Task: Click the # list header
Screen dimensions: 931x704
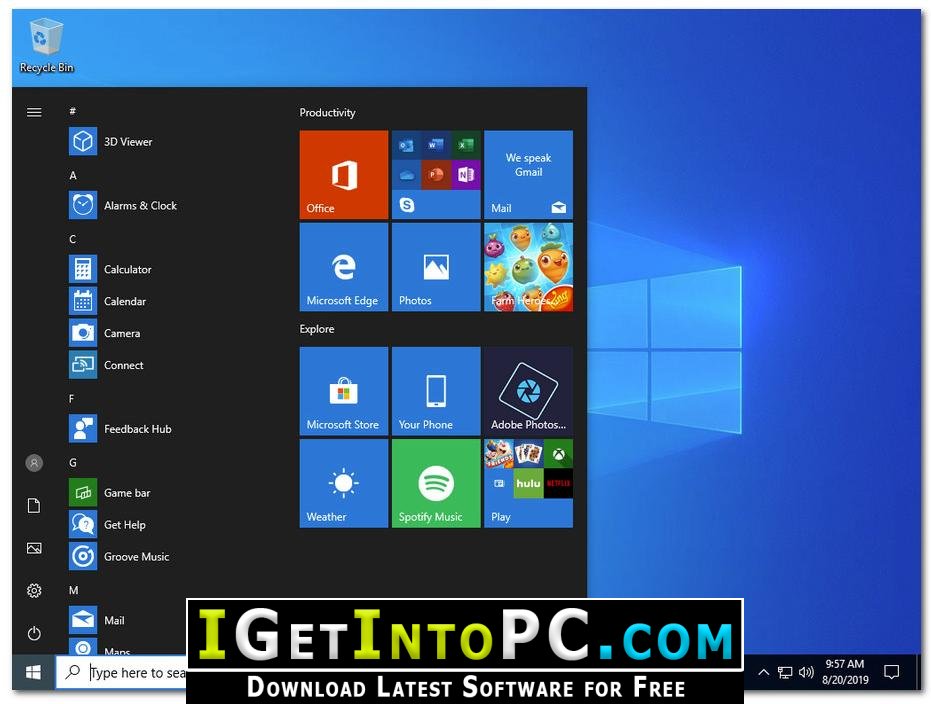Action: [72, 111]
